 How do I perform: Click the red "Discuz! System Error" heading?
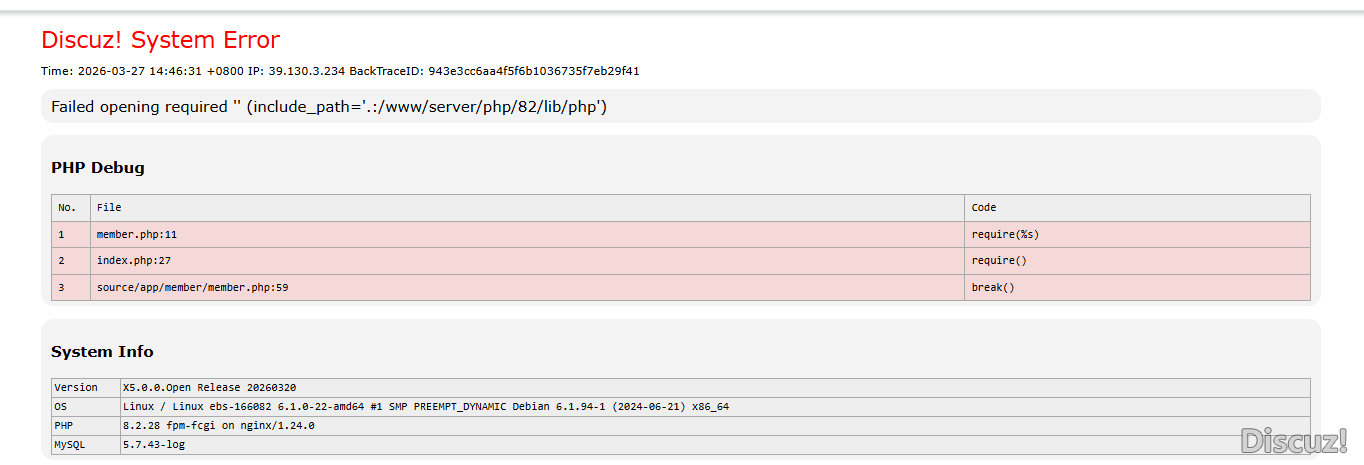pyautogui.click(x=160, y=40)
